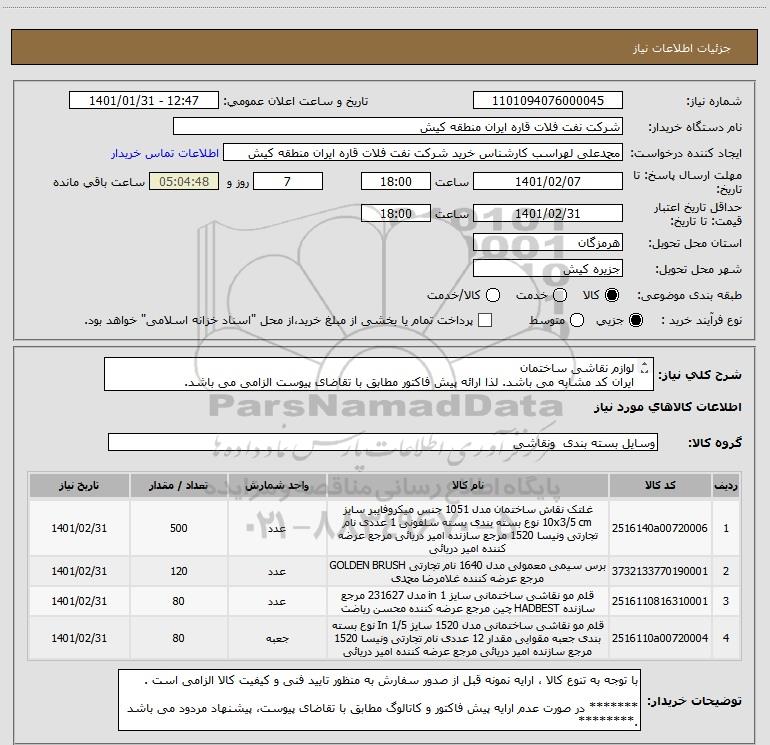The height and width of the screenshot is (745, 770).
Task: Click the واحد شمارش column header
Action: coord(277,485)
